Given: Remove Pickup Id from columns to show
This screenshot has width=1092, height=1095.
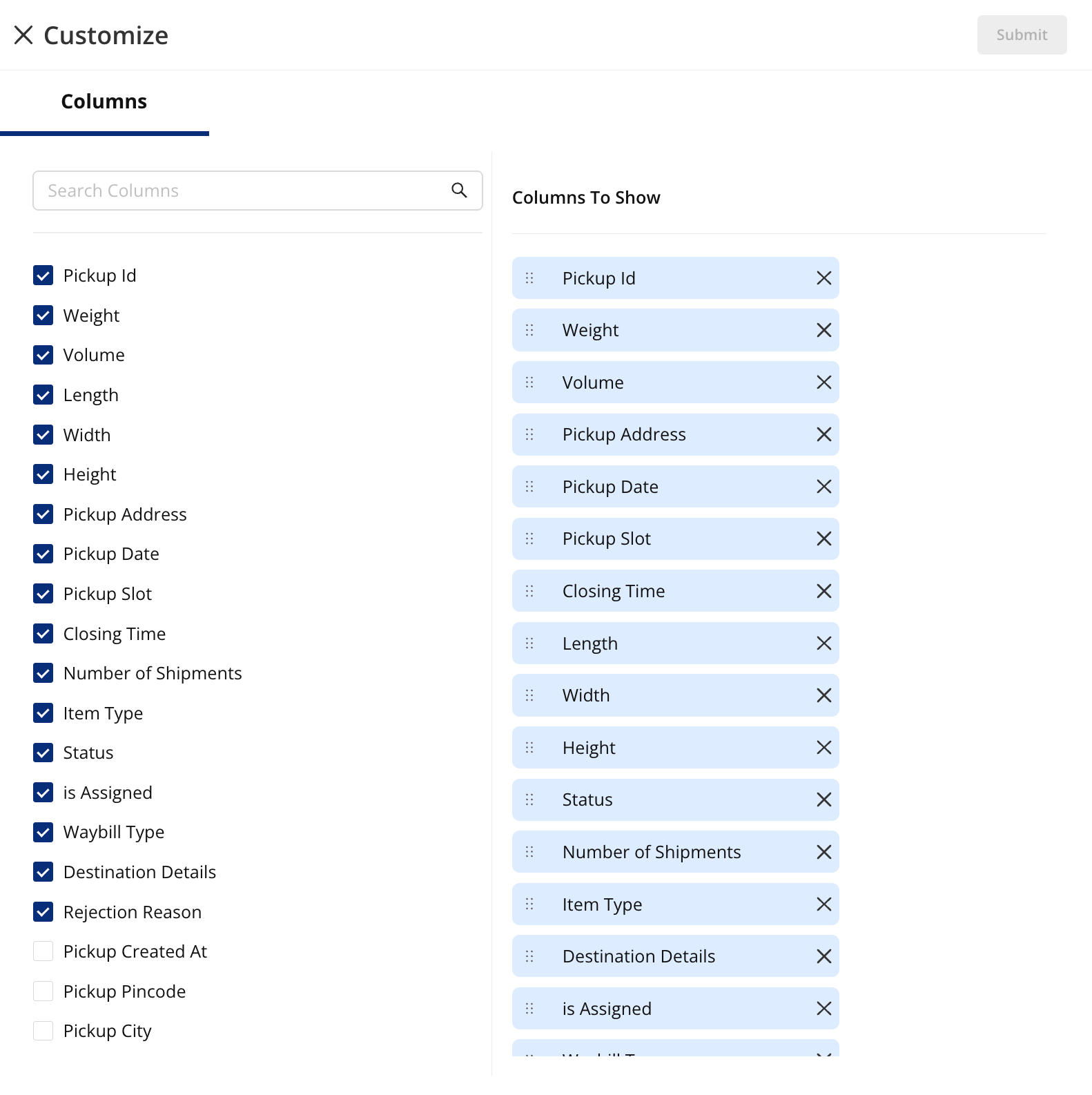Looking at the screenshot, I should click(823, 278).
